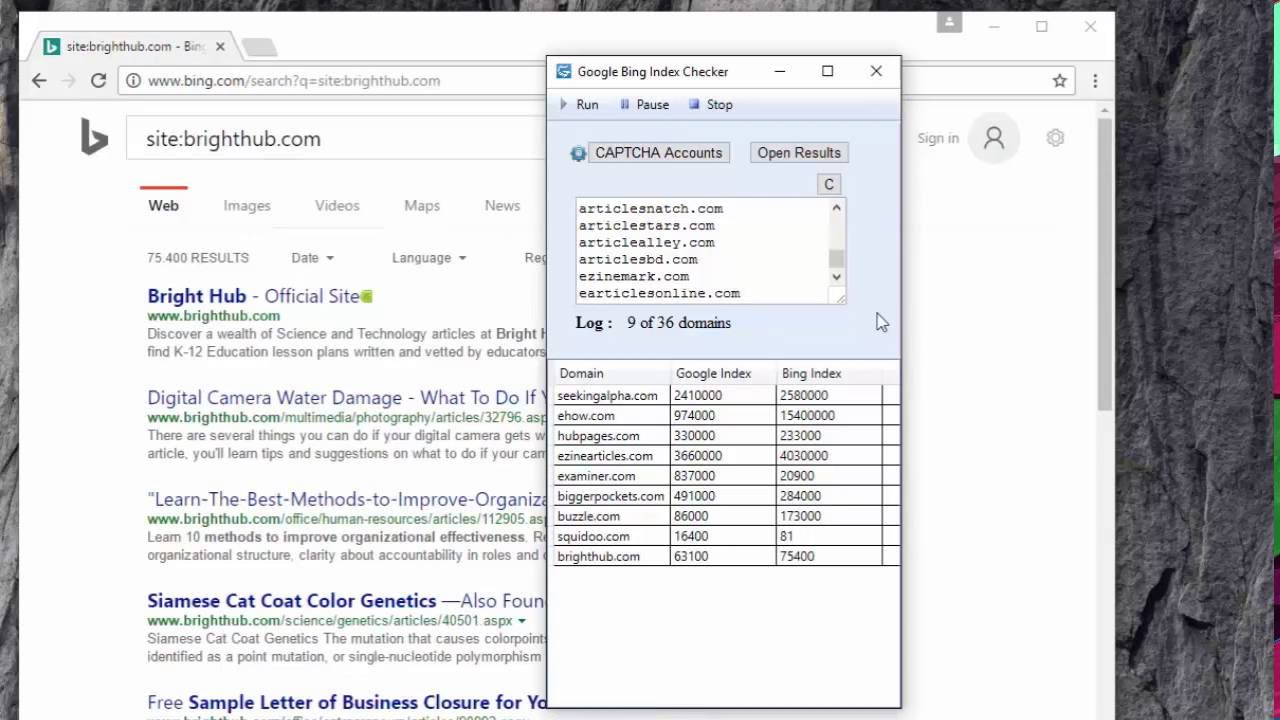Click the page info icon in address bar

point(133,81)
